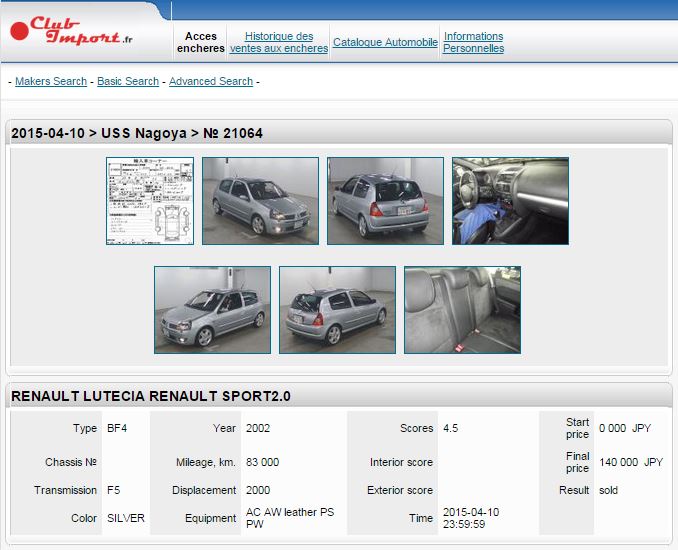Open the Acces encheres tab

point(201,42)
